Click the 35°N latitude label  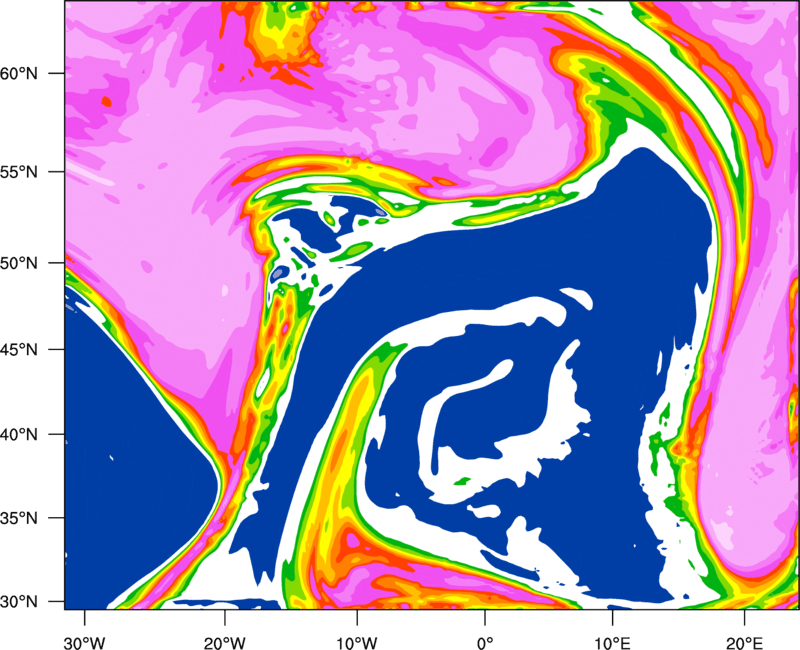(19, 518)
